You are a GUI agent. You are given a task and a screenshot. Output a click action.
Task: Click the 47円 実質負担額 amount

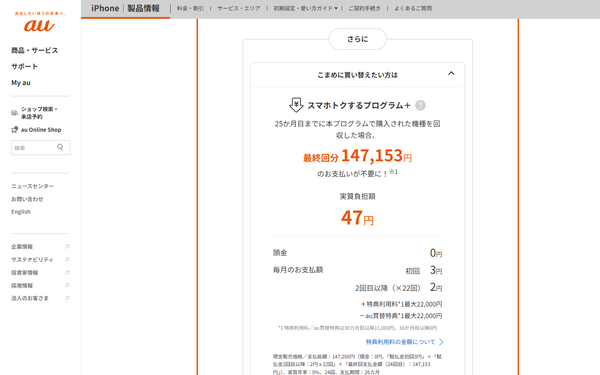tap(357, 218)
